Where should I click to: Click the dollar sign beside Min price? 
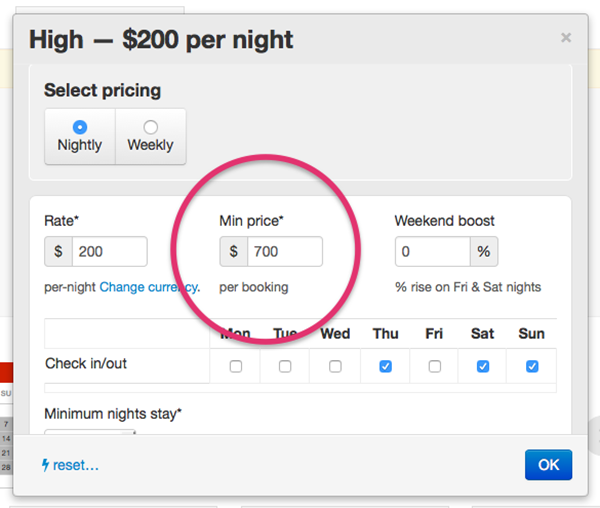pyautogui.click(x=233, y=251)
